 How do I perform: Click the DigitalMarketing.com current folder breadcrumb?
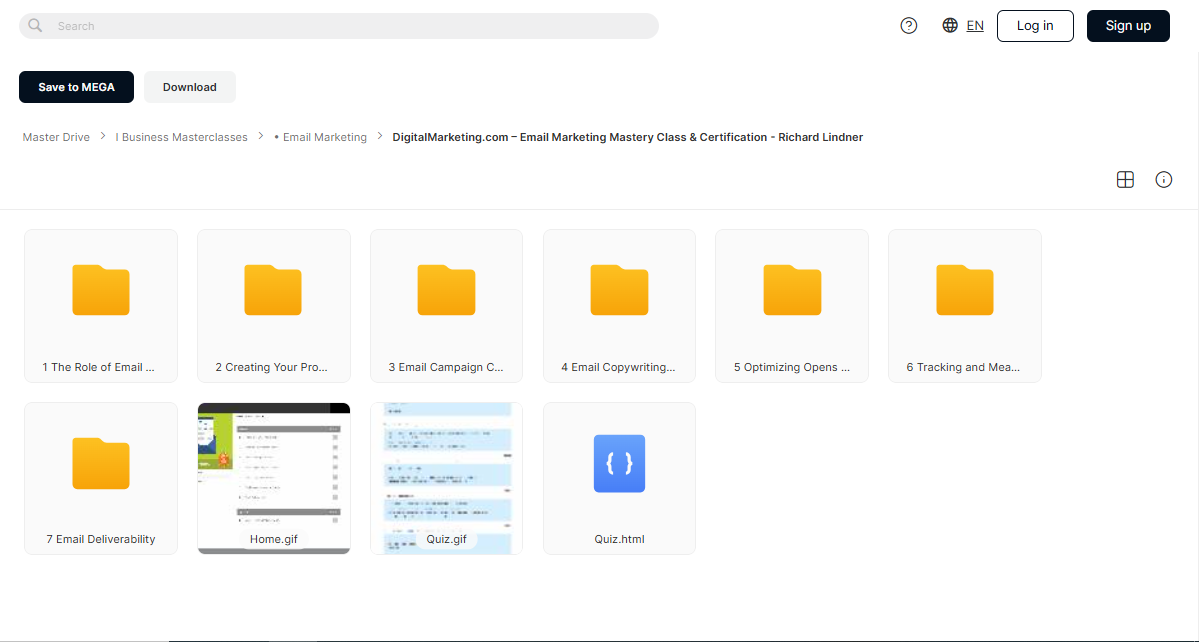628,137
